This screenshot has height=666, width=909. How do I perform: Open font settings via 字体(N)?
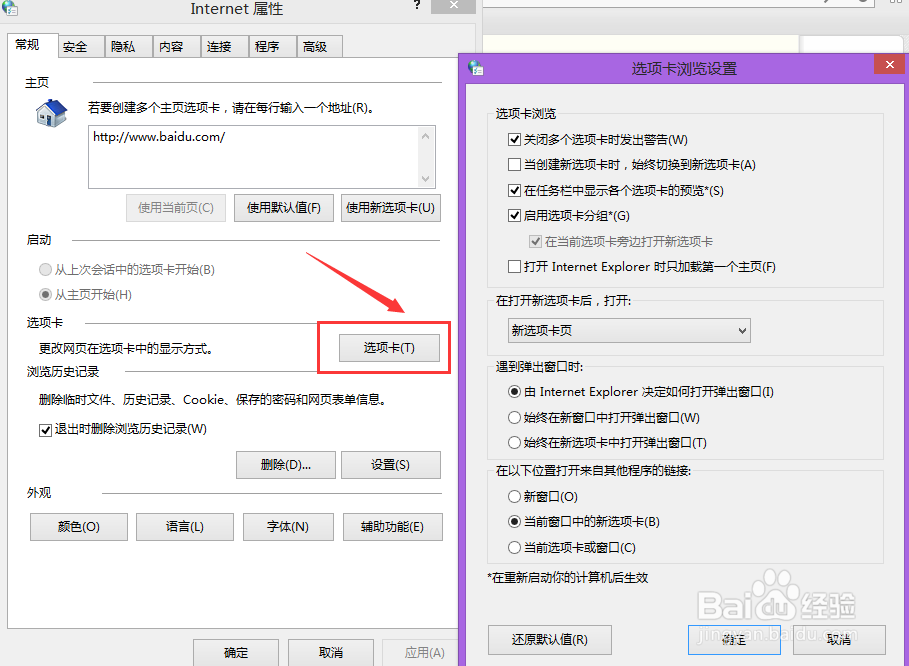[x=288, y=527]
